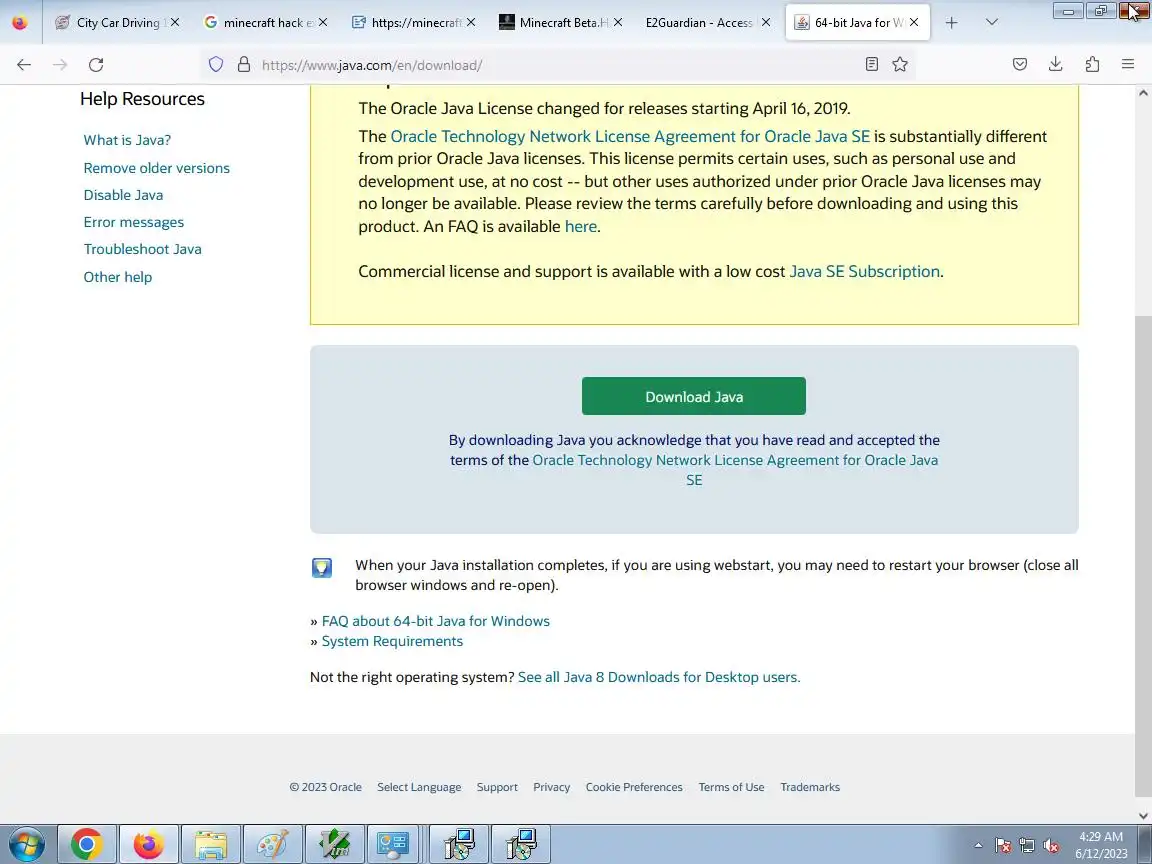Close the https://minecraft tab

click(471, 22)
